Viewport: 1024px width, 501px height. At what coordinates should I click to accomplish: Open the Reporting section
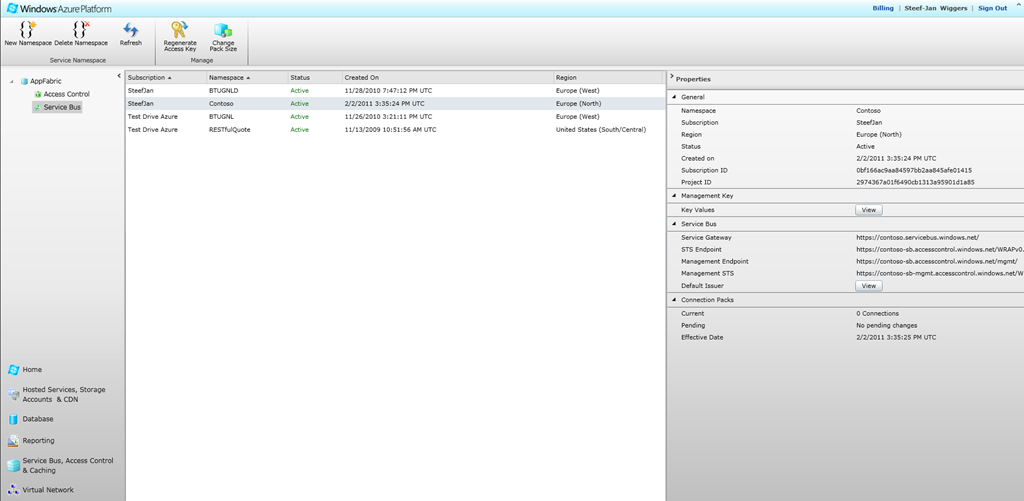pyautogui.click(x=39, y=441)
